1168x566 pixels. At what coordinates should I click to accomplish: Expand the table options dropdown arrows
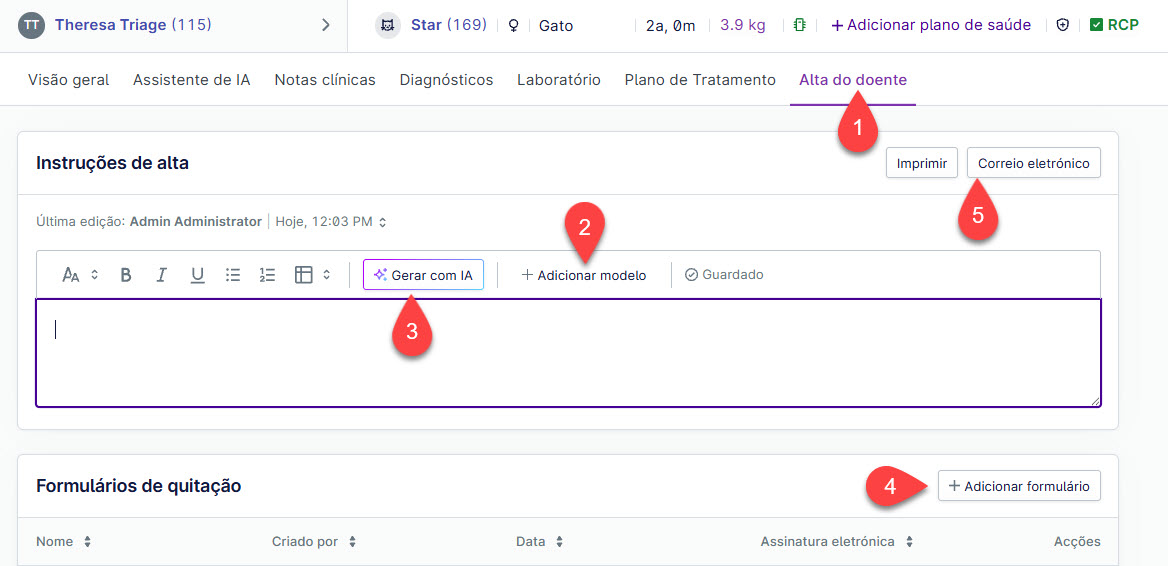click(326, 275)
